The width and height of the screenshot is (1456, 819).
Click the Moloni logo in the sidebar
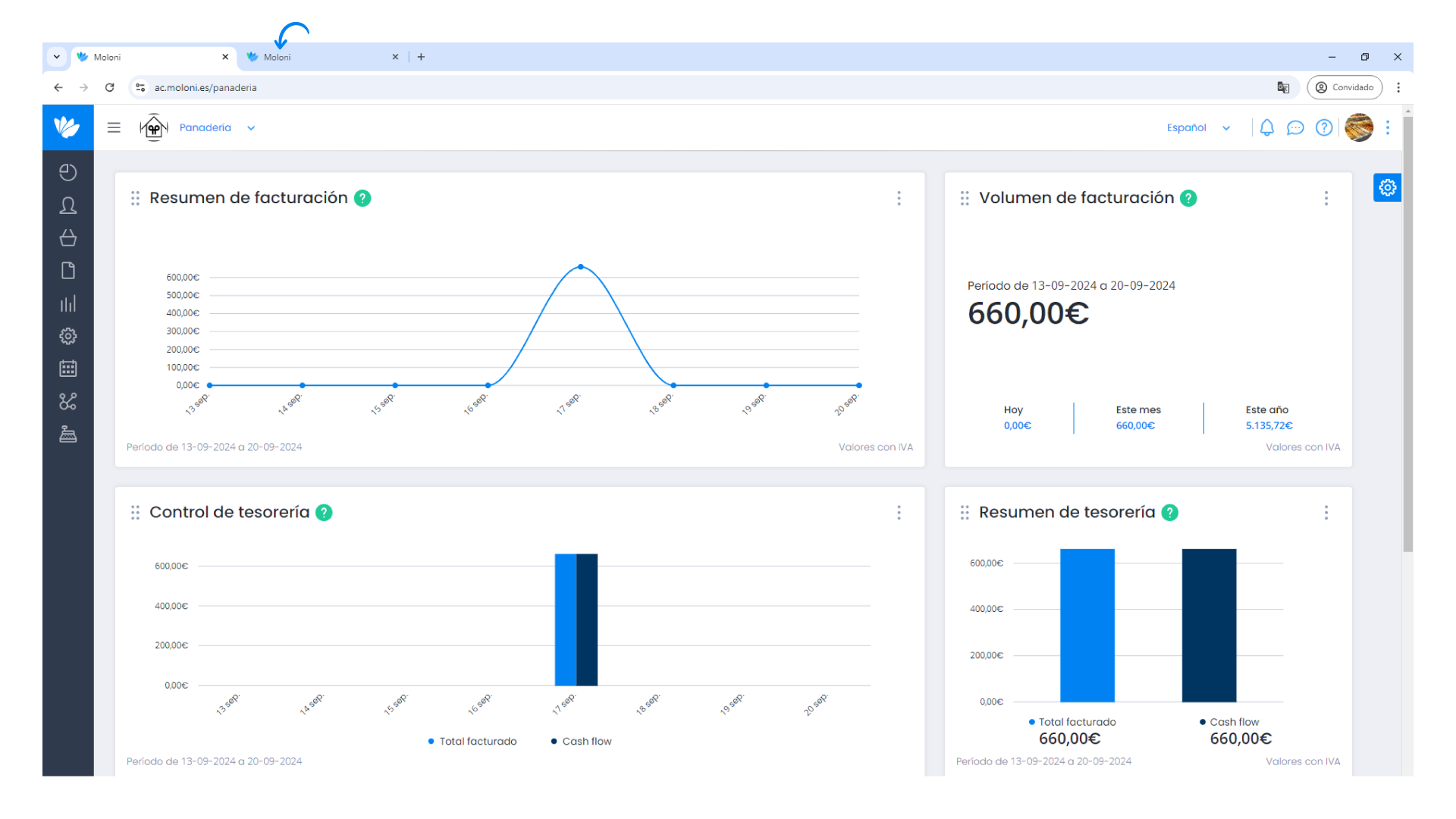tap(67, 127)
